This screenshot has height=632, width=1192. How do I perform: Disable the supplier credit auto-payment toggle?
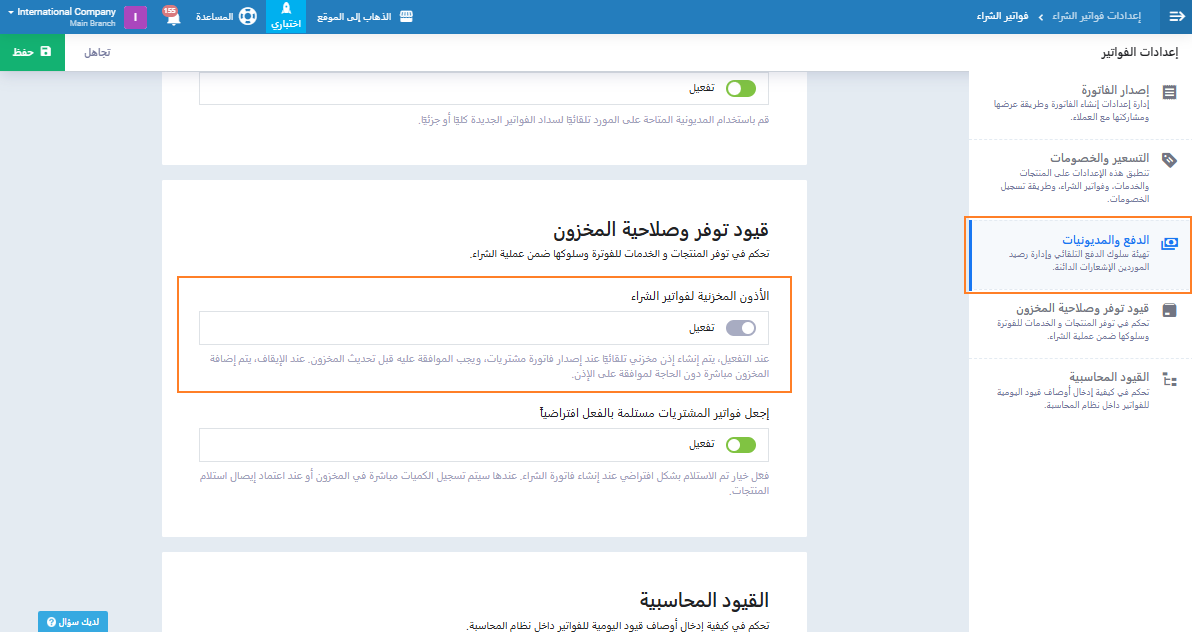[x=741, y=88]
